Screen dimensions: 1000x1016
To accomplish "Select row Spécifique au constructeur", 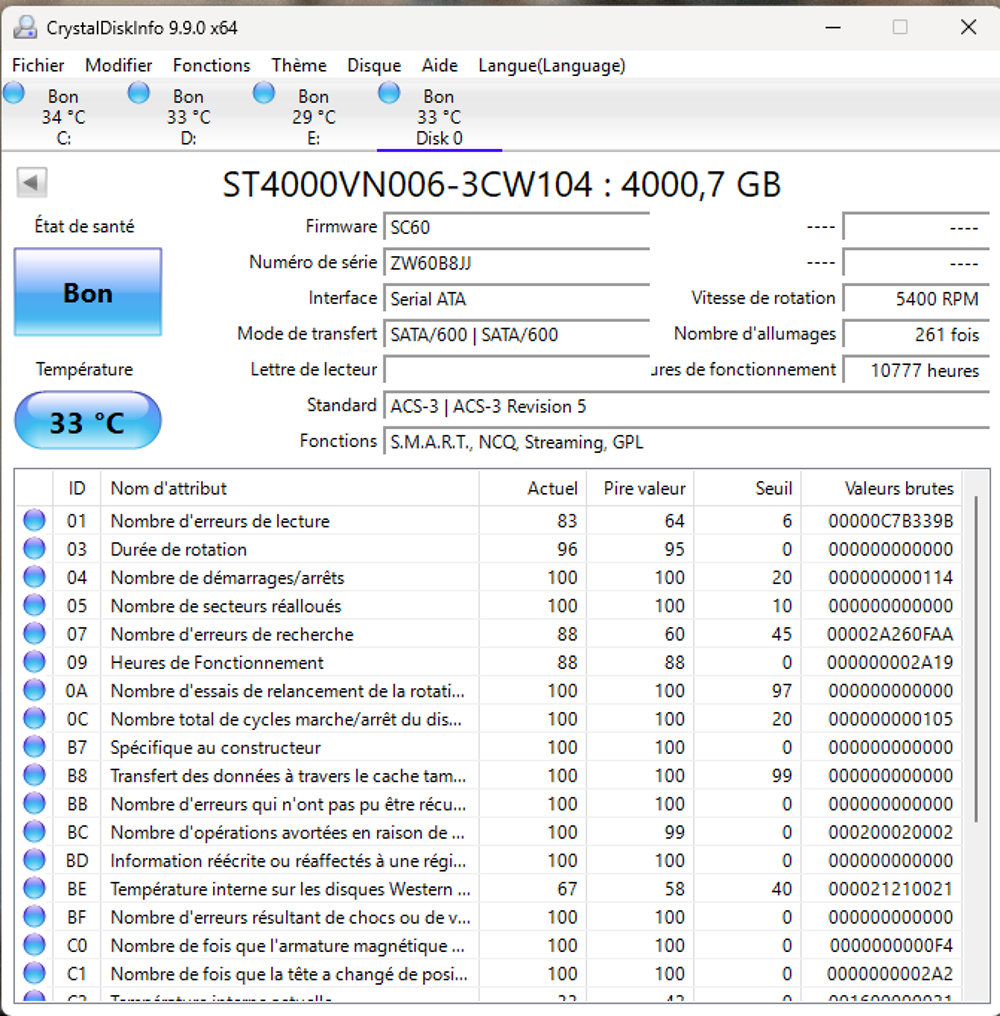I will pyautogui.click(x=489, y=747).
